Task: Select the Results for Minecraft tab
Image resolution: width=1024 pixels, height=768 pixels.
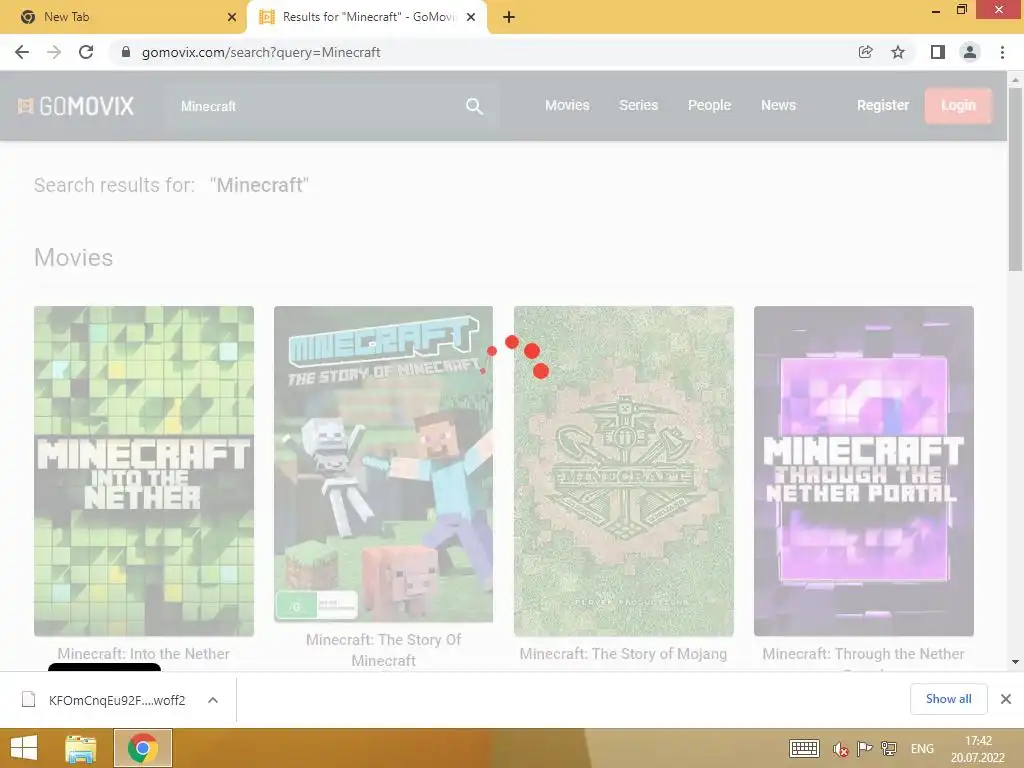Action: [x=368, y=17]
